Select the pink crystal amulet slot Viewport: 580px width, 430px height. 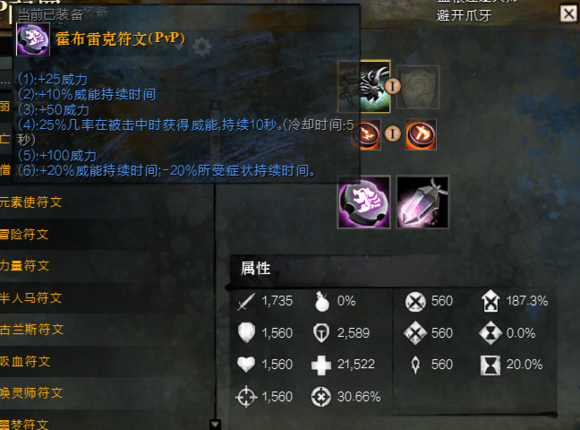click(422, 202)
